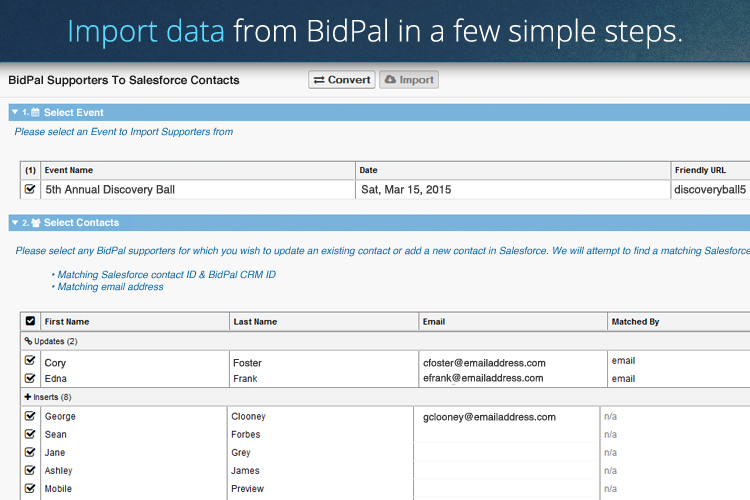Image resolution: width=750 pixels, height=500 pixels.
Task: Uncheck the 5th Annual Discovery Ball event
Action: click(30, 189)
